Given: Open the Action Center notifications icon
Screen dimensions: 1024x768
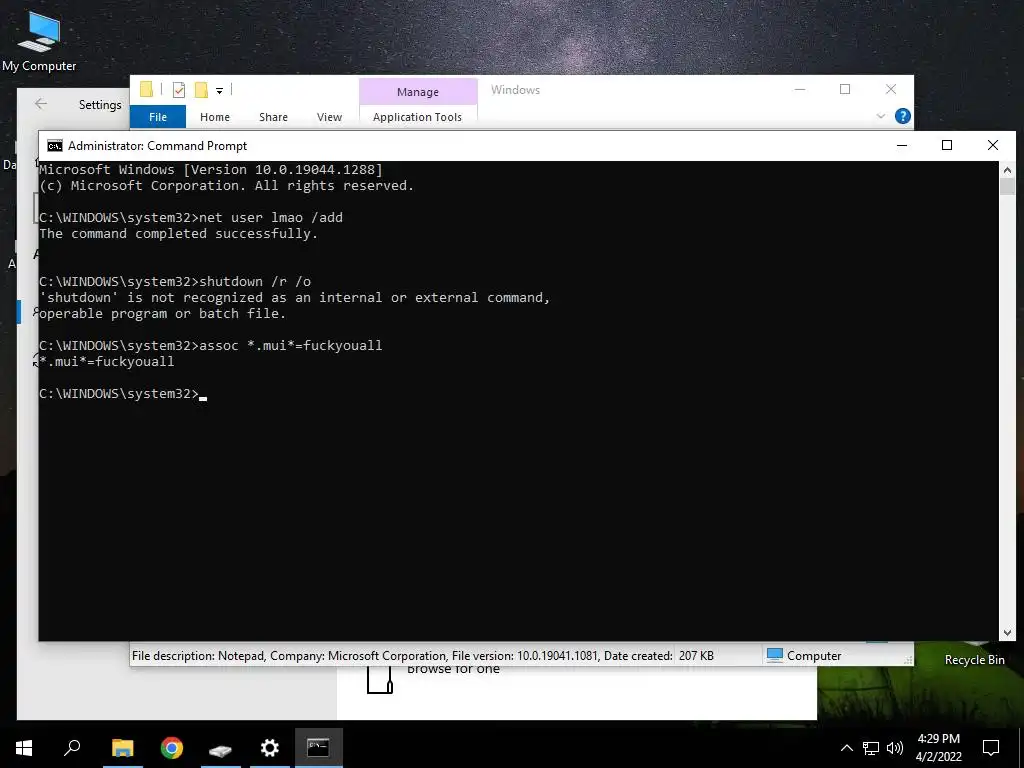Looking at the screenshot, I should pyautogui.click(x=991, y=748).
